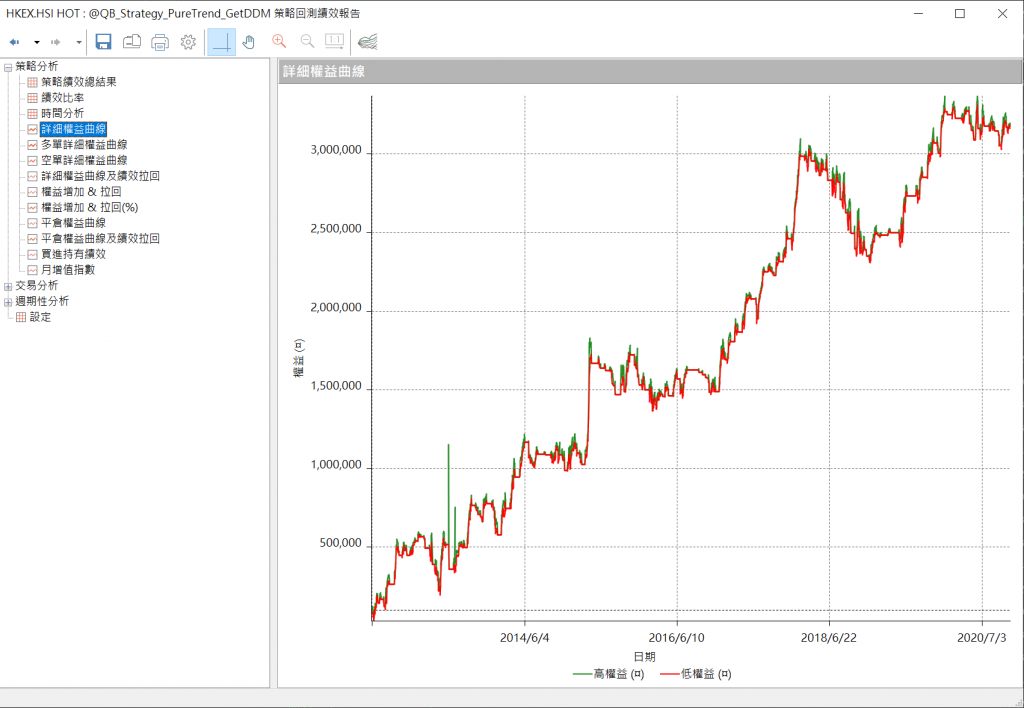Click the multi-line chart toolbar icon
This screenshot has width=1024, height=708.
368,42
